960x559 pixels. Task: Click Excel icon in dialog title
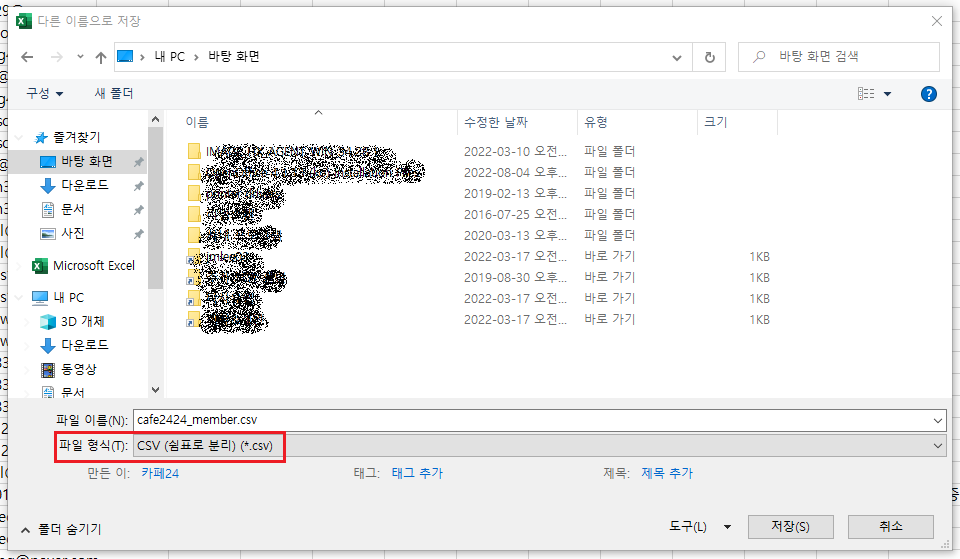24,21
